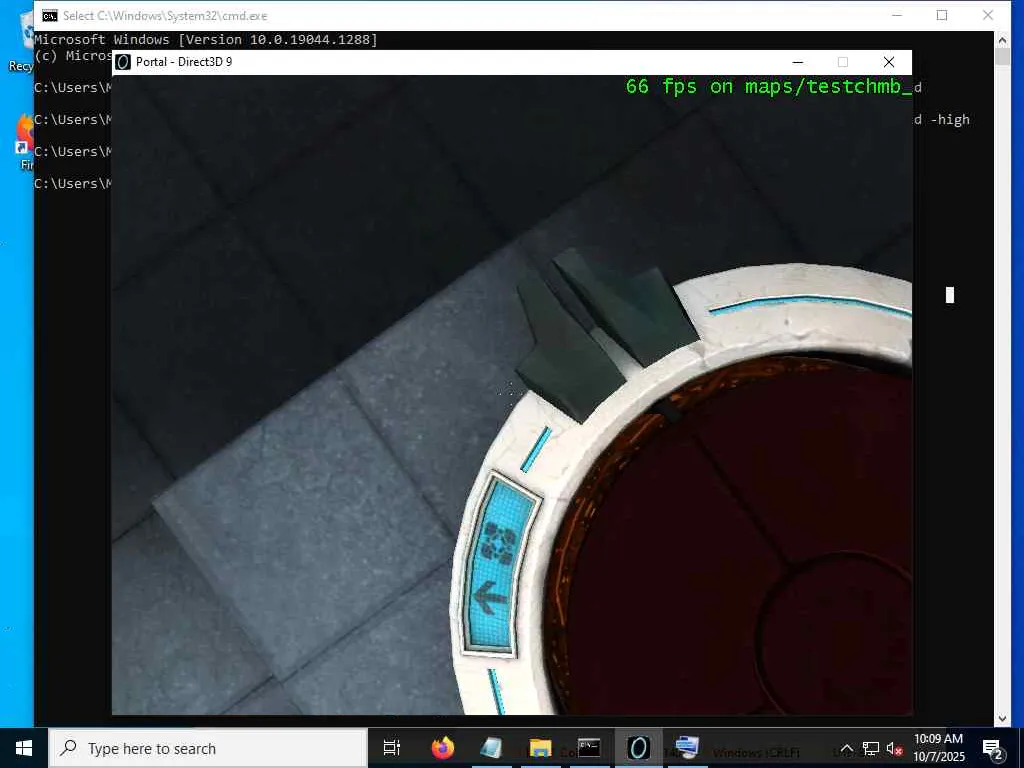
Task: Click the "Type here to search" box
Action: point(208,748)
